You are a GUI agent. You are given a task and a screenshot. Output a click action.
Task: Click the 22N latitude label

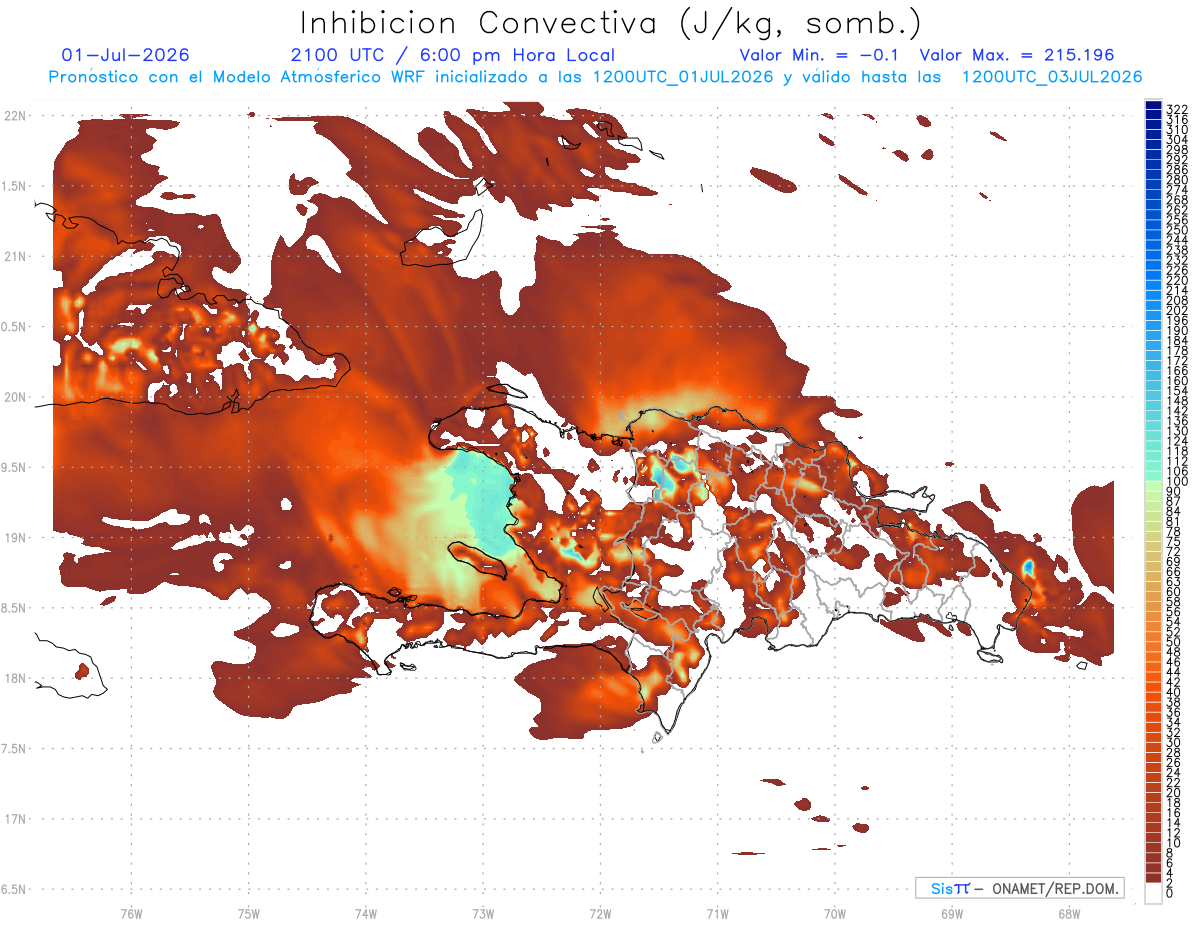point(14,115)
